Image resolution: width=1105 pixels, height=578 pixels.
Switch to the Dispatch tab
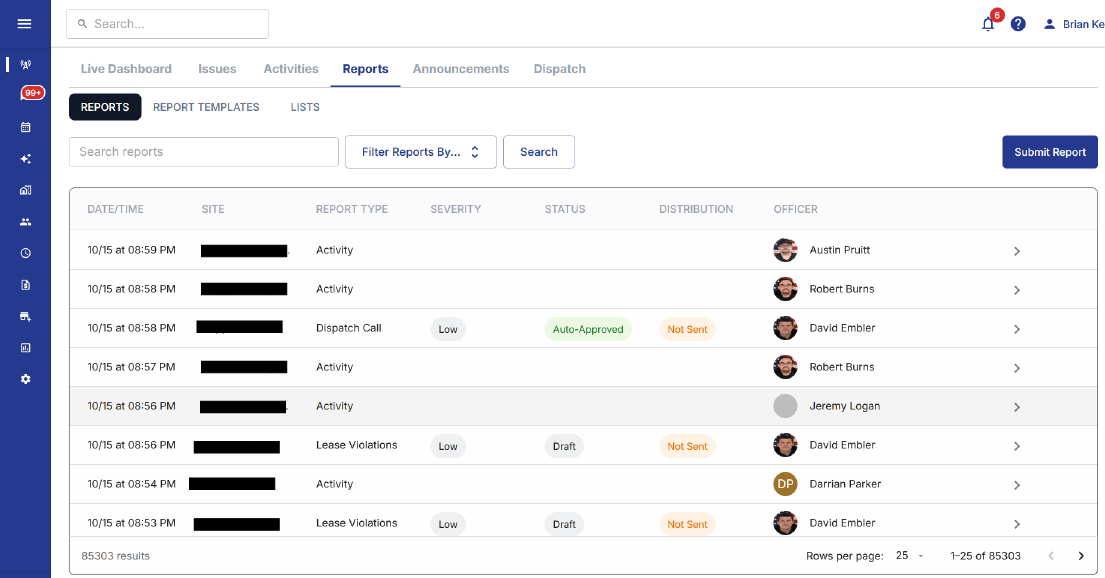click(x=560, y=69)
